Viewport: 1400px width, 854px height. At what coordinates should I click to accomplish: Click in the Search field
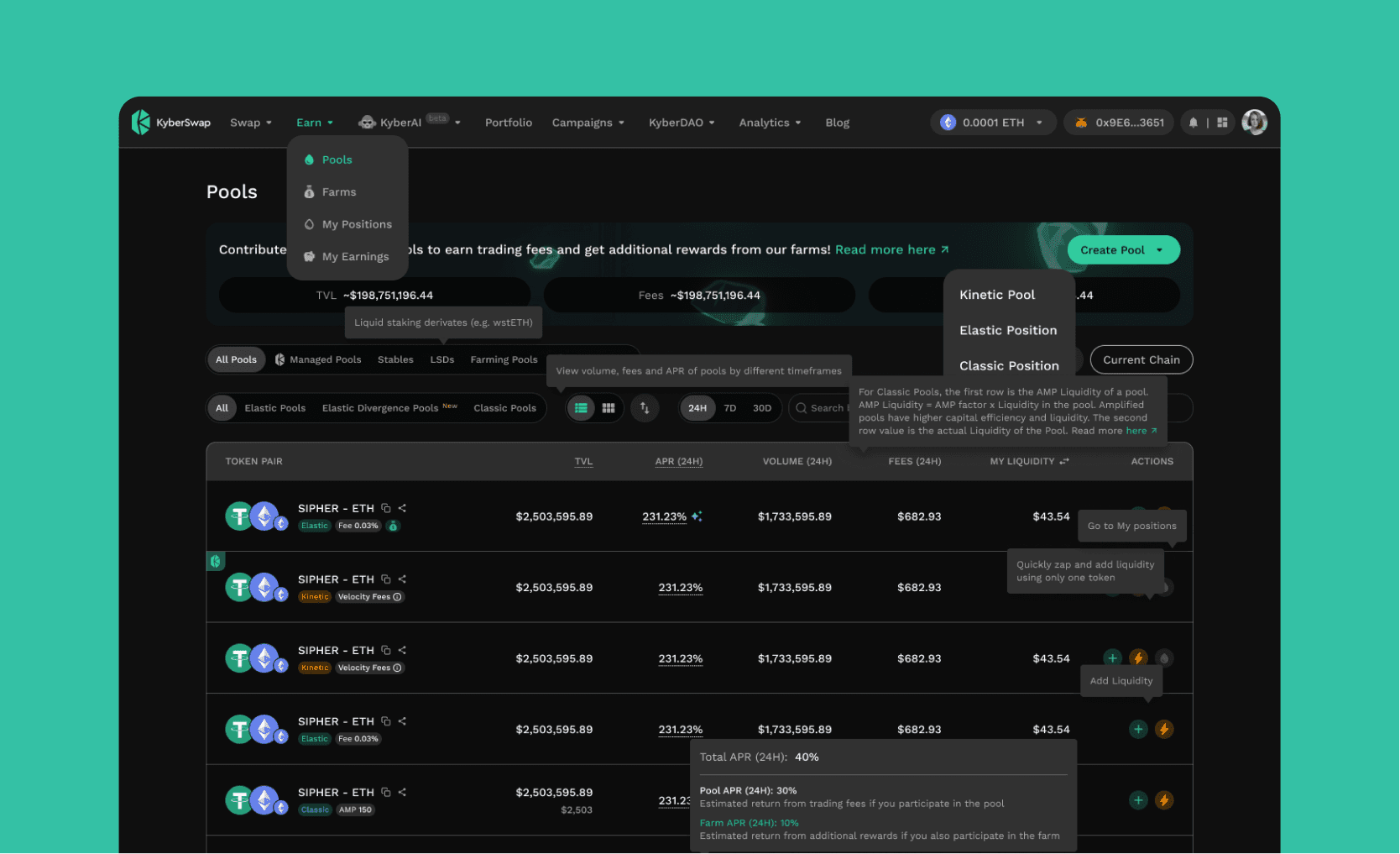(821, 408)
